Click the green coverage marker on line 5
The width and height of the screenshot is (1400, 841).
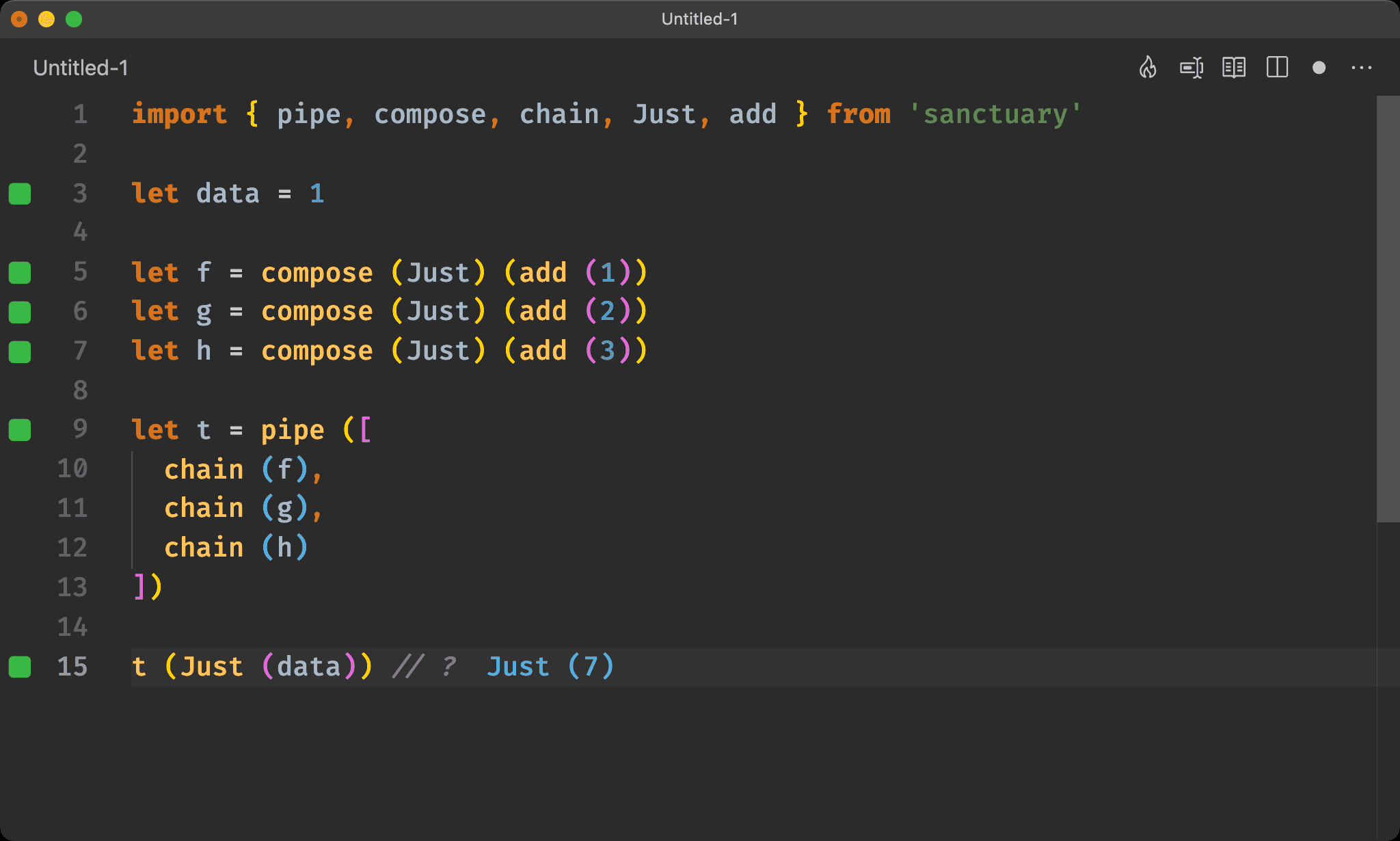(x=20, y=273)
